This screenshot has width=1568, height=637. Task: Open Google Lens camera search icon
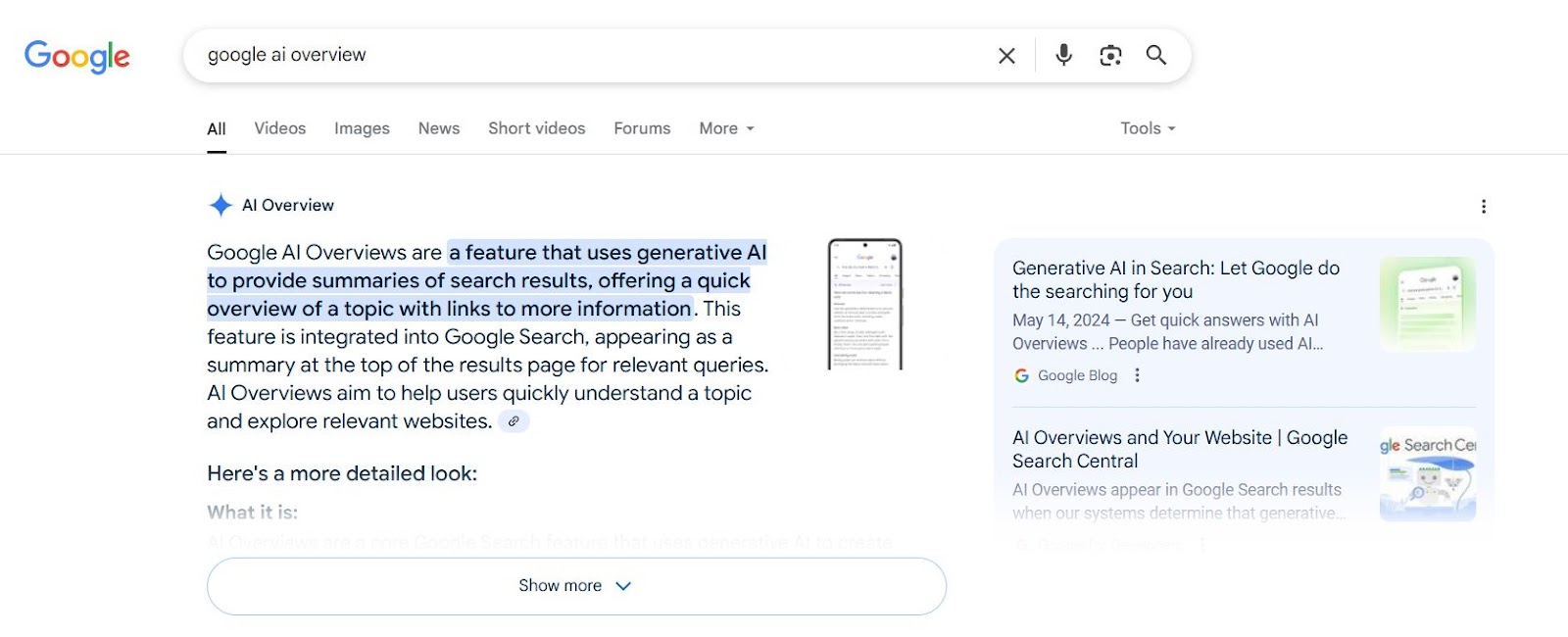1110,55
